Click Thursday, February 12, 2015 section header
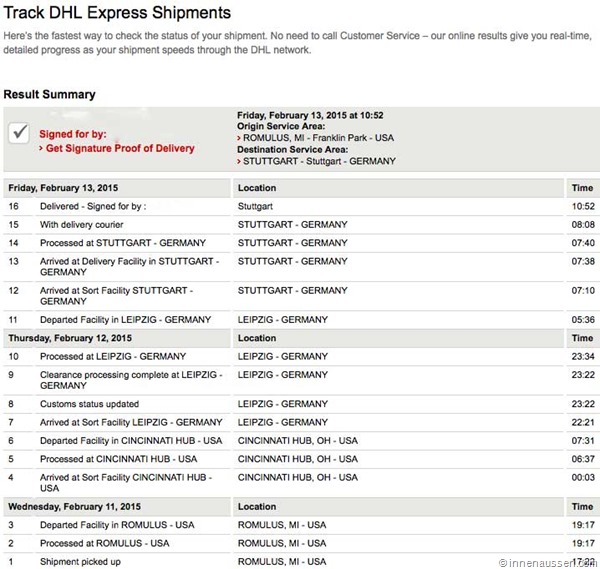600x569 pixels. [70, 338]
